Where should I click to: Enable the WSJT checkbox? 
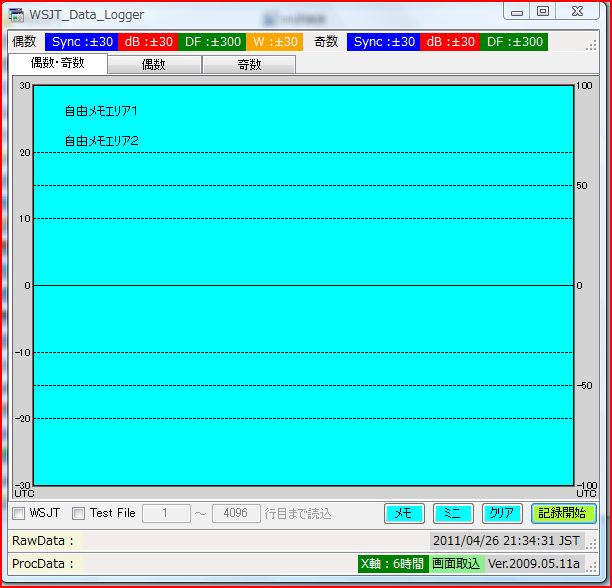click(x=19, y=514)
